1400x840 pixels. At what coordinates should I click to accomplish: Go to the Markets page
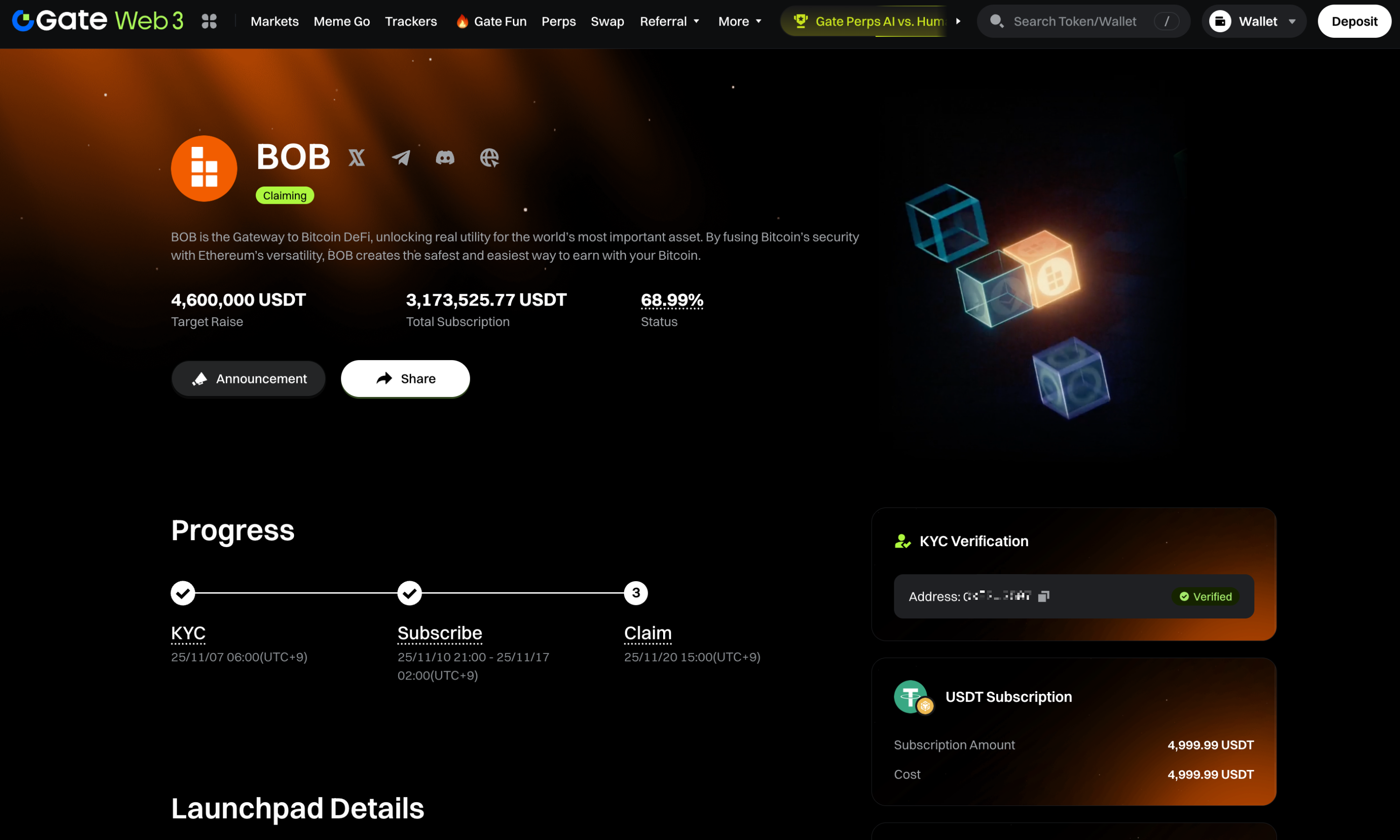(x=274, y=21)
